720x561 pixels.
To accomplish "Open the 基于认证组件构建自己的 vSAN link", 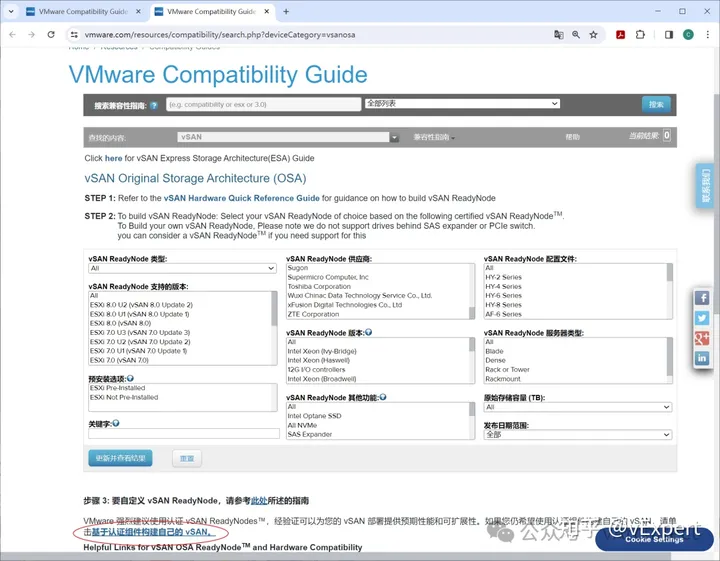I will click(x=153, y=532).
